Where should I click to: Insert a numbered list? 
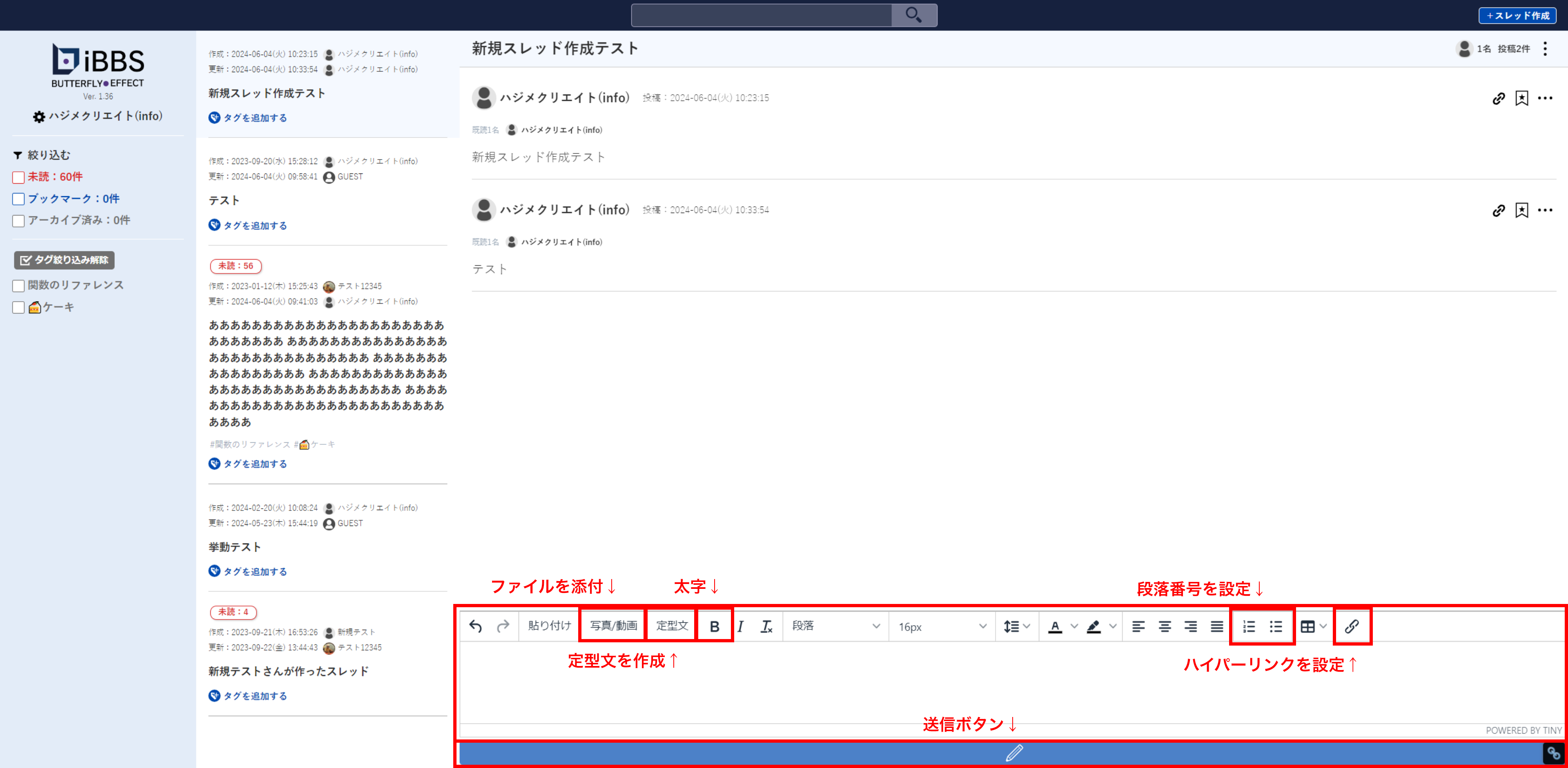click(1248, 626)
